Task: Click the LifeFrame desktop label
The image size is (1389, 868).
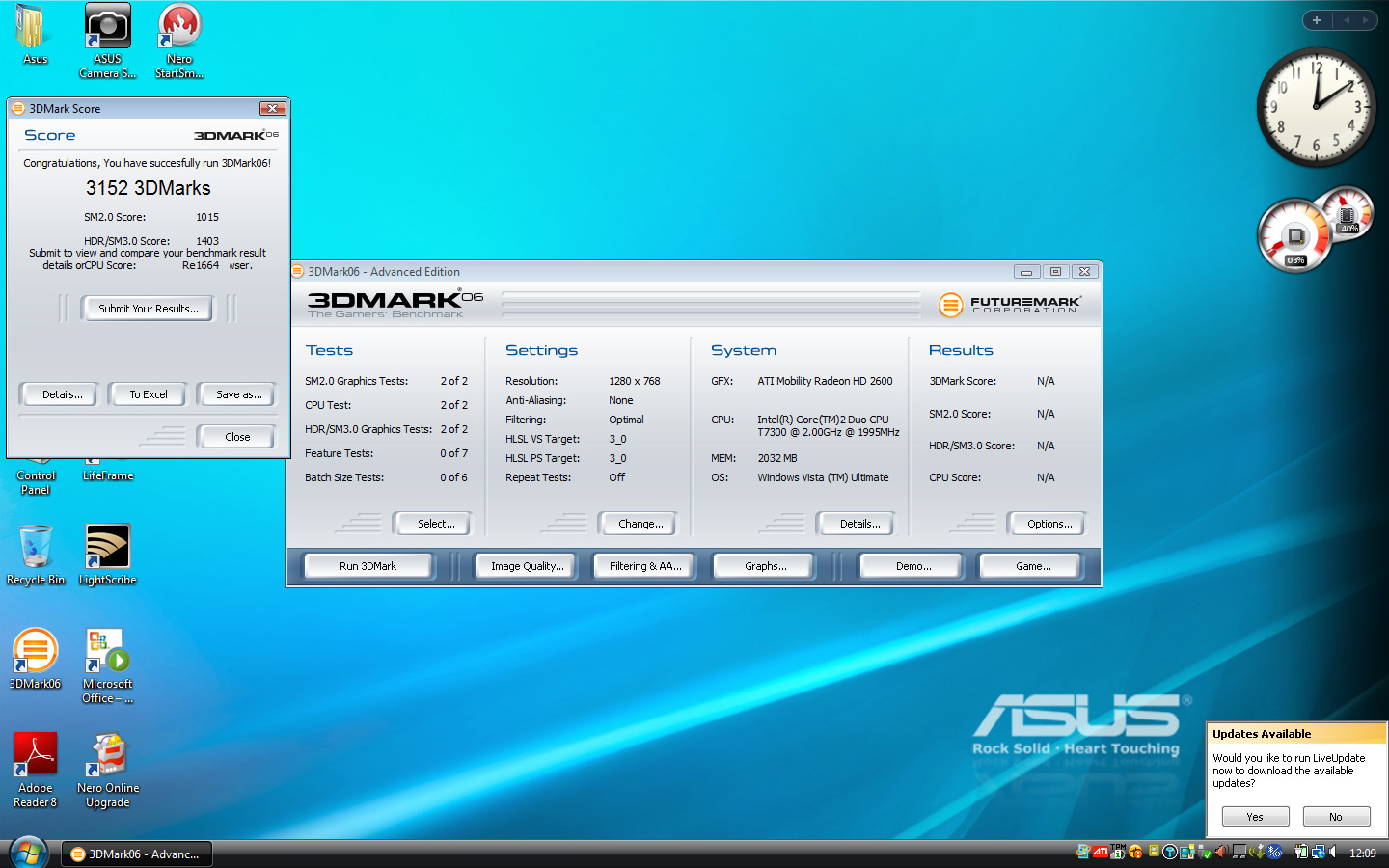Action: pyautogui.click(x=107, y=475)
